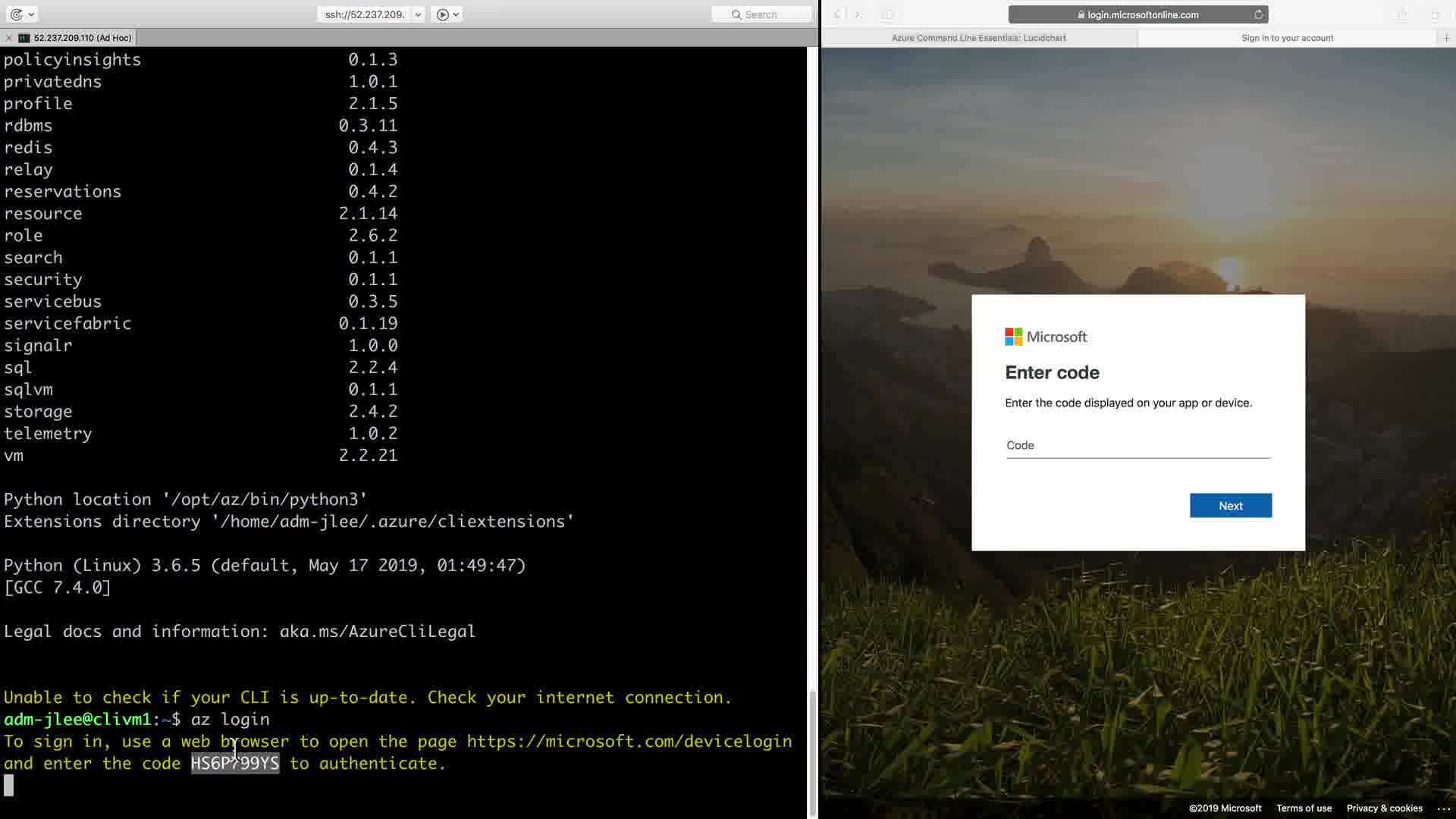Click the Safari back arrow
Screen dimensions: 1456x819
click(837, 14)
